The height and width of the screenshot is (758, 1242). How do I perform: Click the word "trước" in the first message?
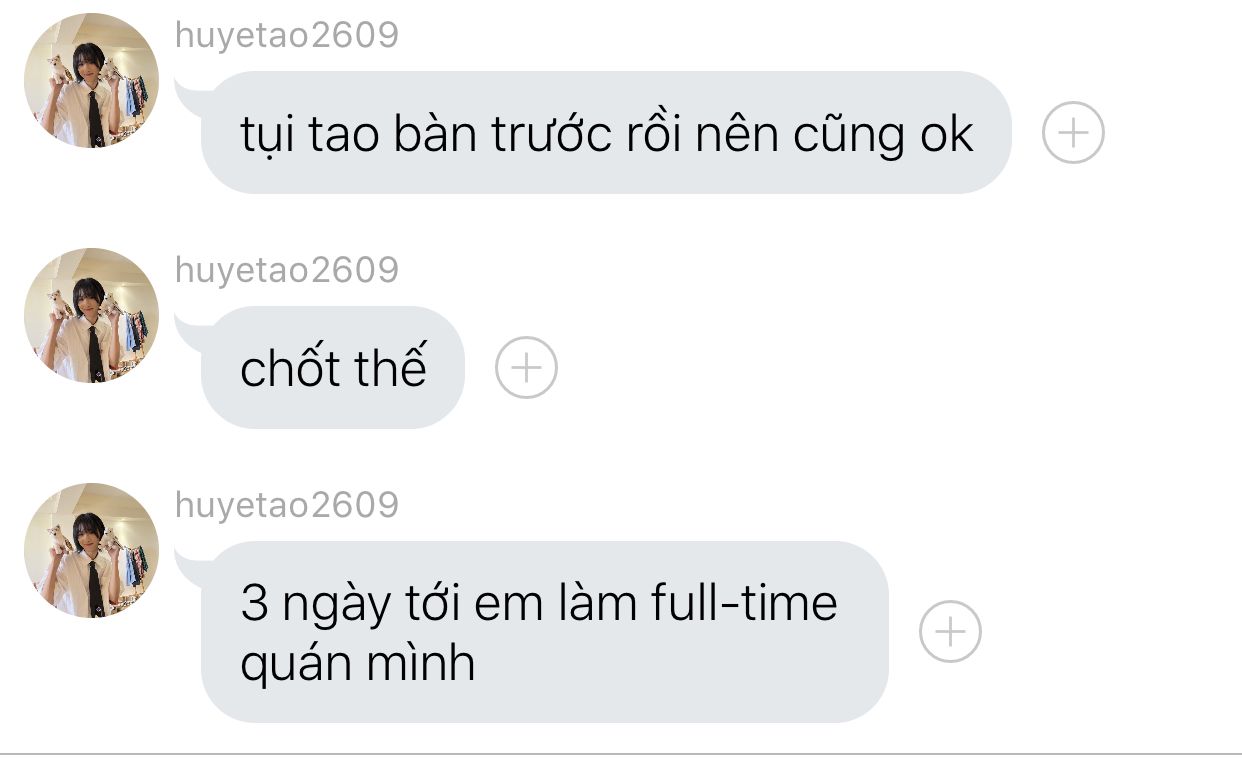[551, 136]
